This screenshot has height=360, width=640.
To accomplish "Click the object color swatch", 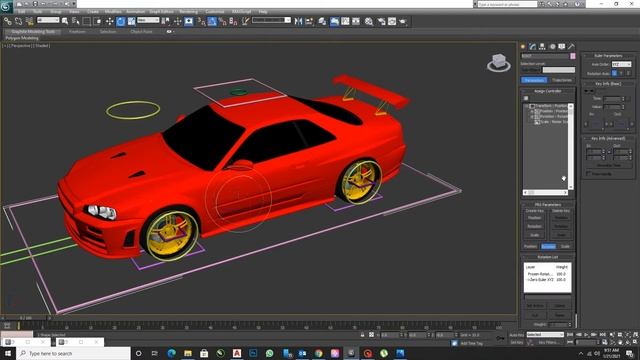I will (573, 56).
